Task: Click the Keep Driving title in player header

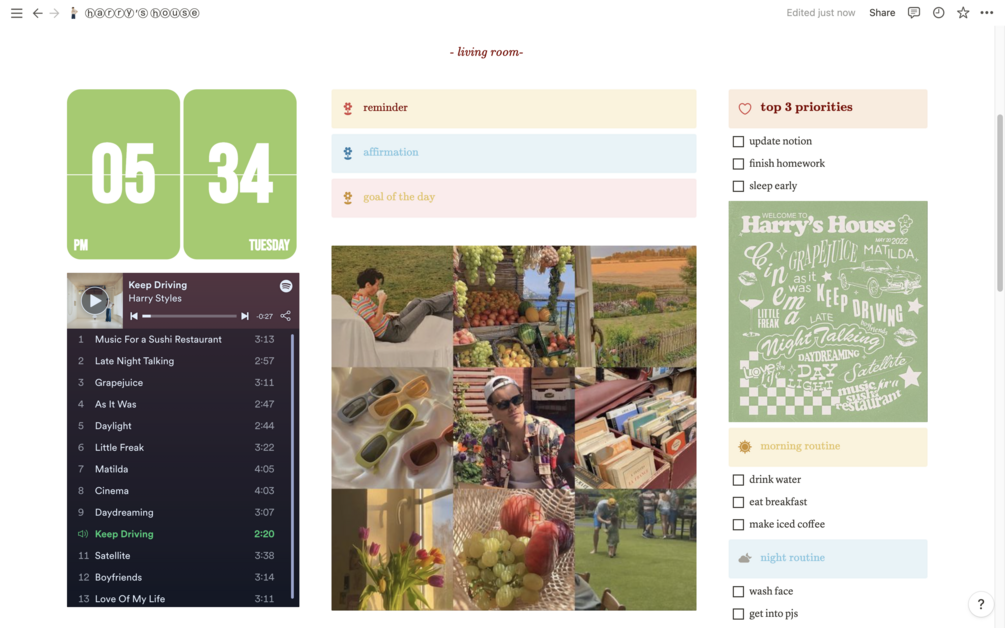Action: tap(158, 285)
